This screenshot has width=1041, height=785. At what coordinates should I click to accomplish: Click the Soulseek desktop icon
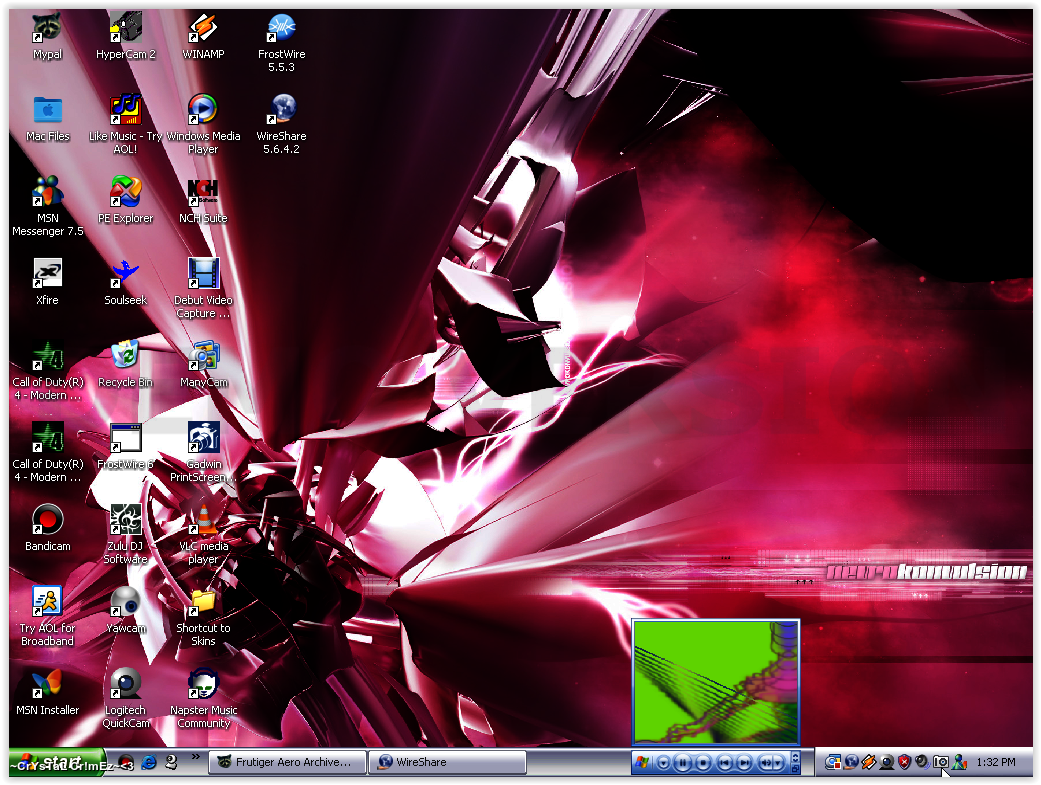[126, 273]
